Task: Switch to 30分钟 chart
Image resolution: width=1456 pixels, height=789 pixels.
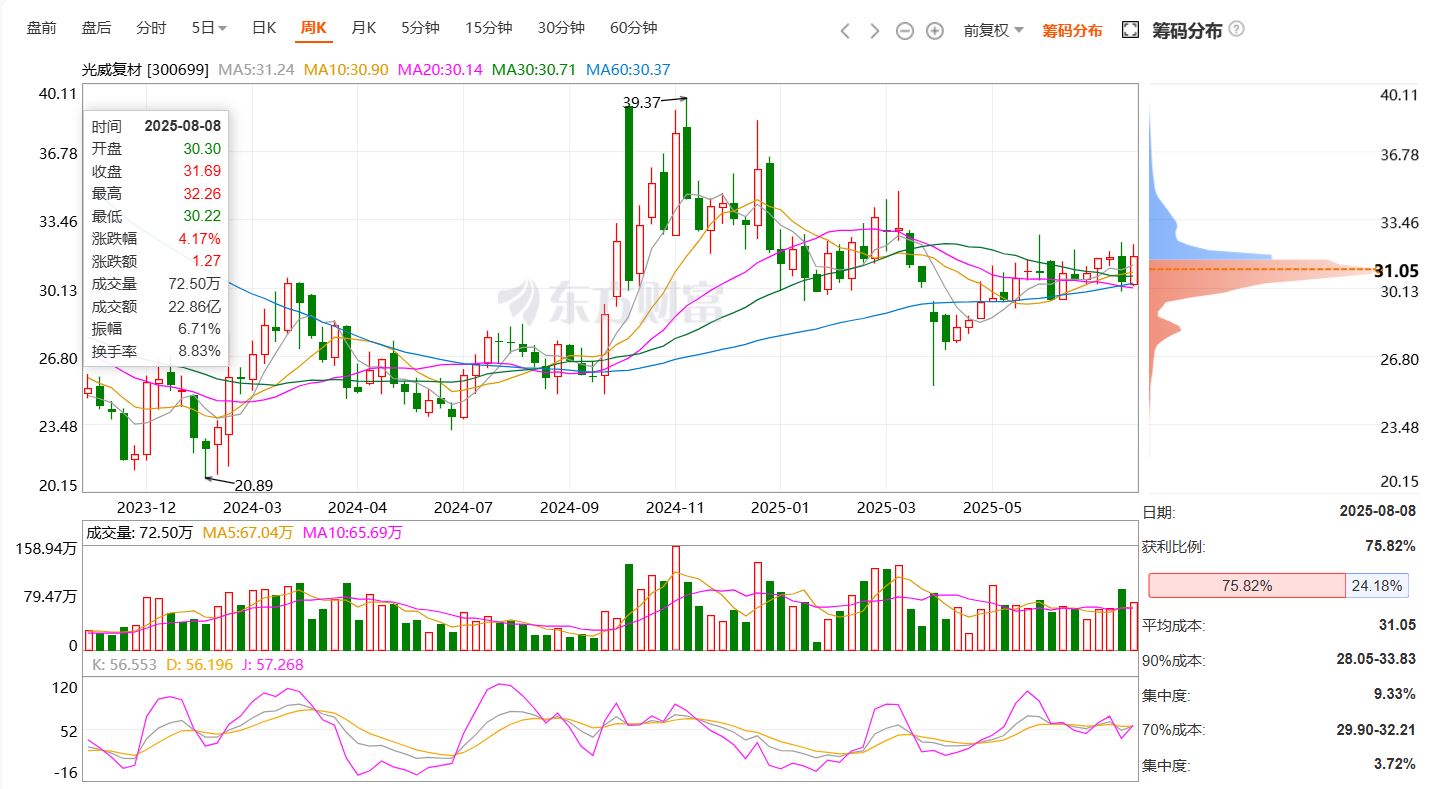Action: [561, 28]
